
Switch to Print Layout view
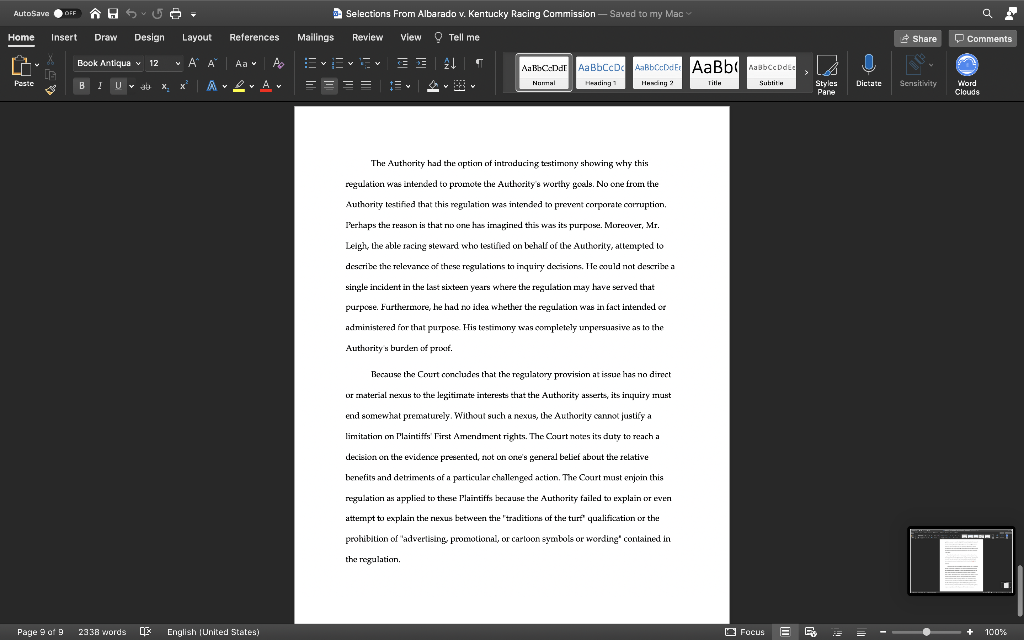pyautogui.click(x=785, y=632)
